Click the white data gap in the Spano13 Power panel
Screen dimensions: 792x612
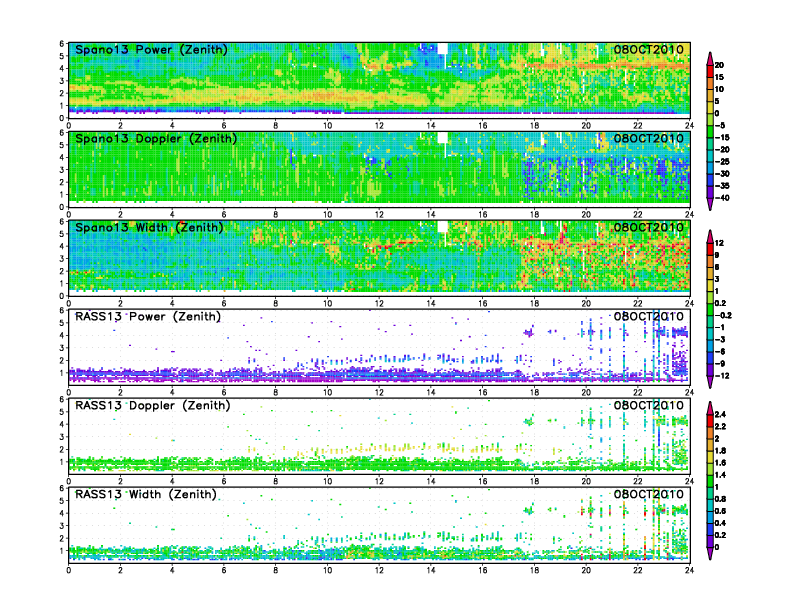pyautogui.click(x=443, y=49)
